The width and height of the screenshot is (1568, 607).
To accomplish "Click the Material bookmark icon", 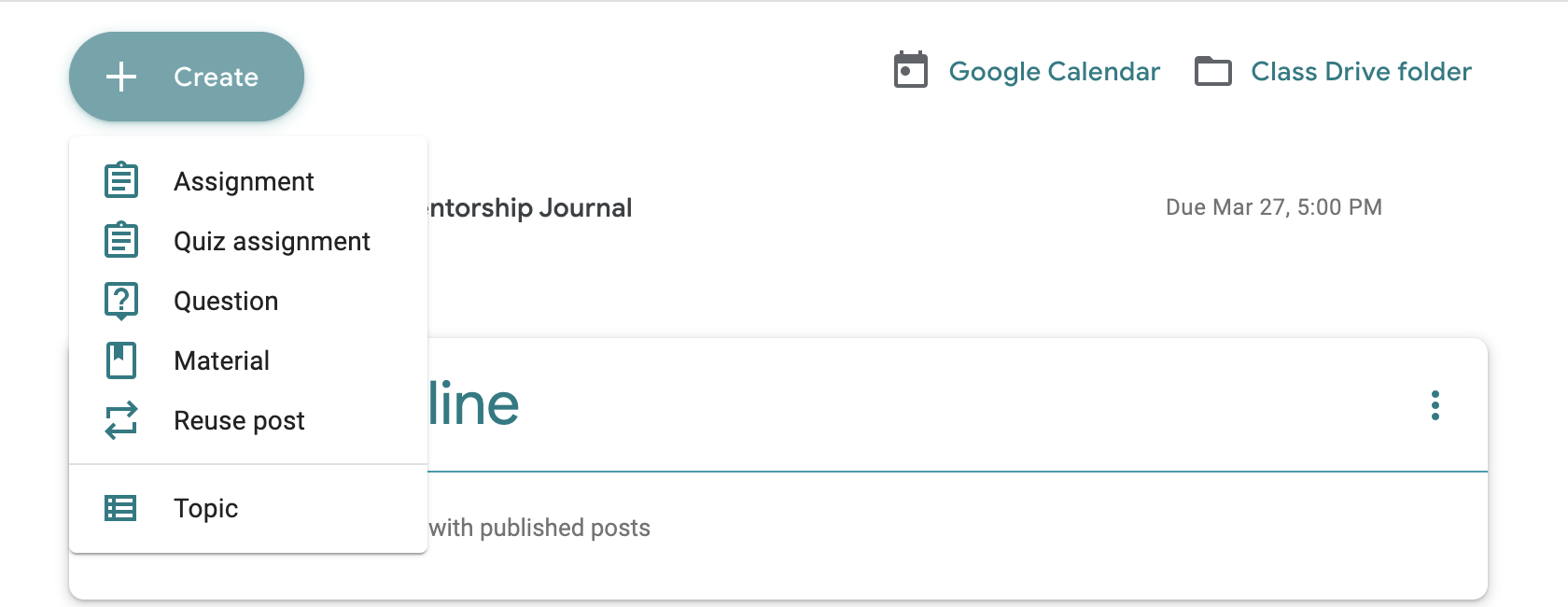I will tap(121, 360).
